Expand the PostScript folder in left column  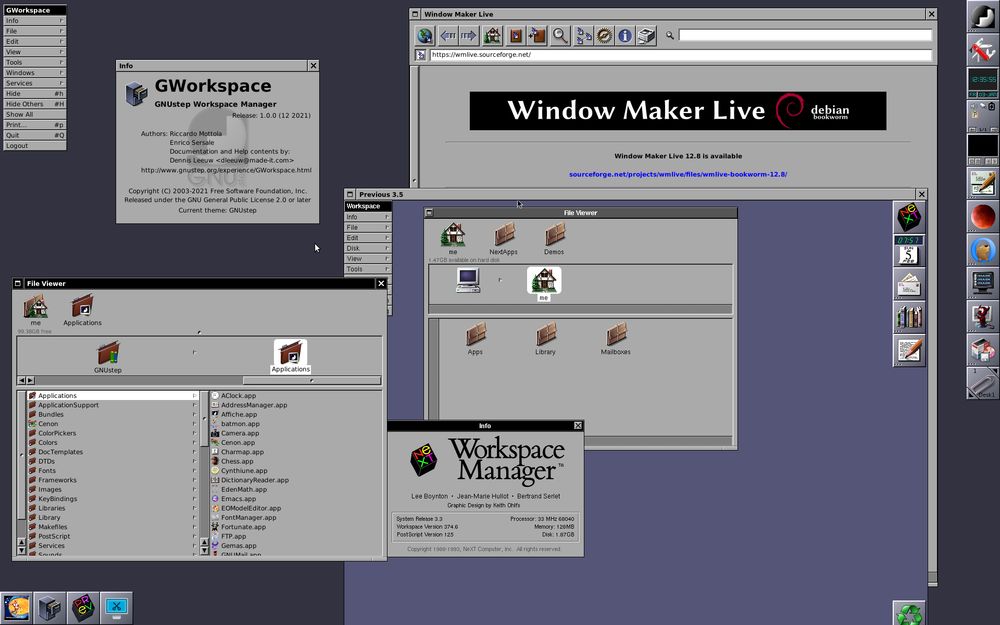(194, 536)
